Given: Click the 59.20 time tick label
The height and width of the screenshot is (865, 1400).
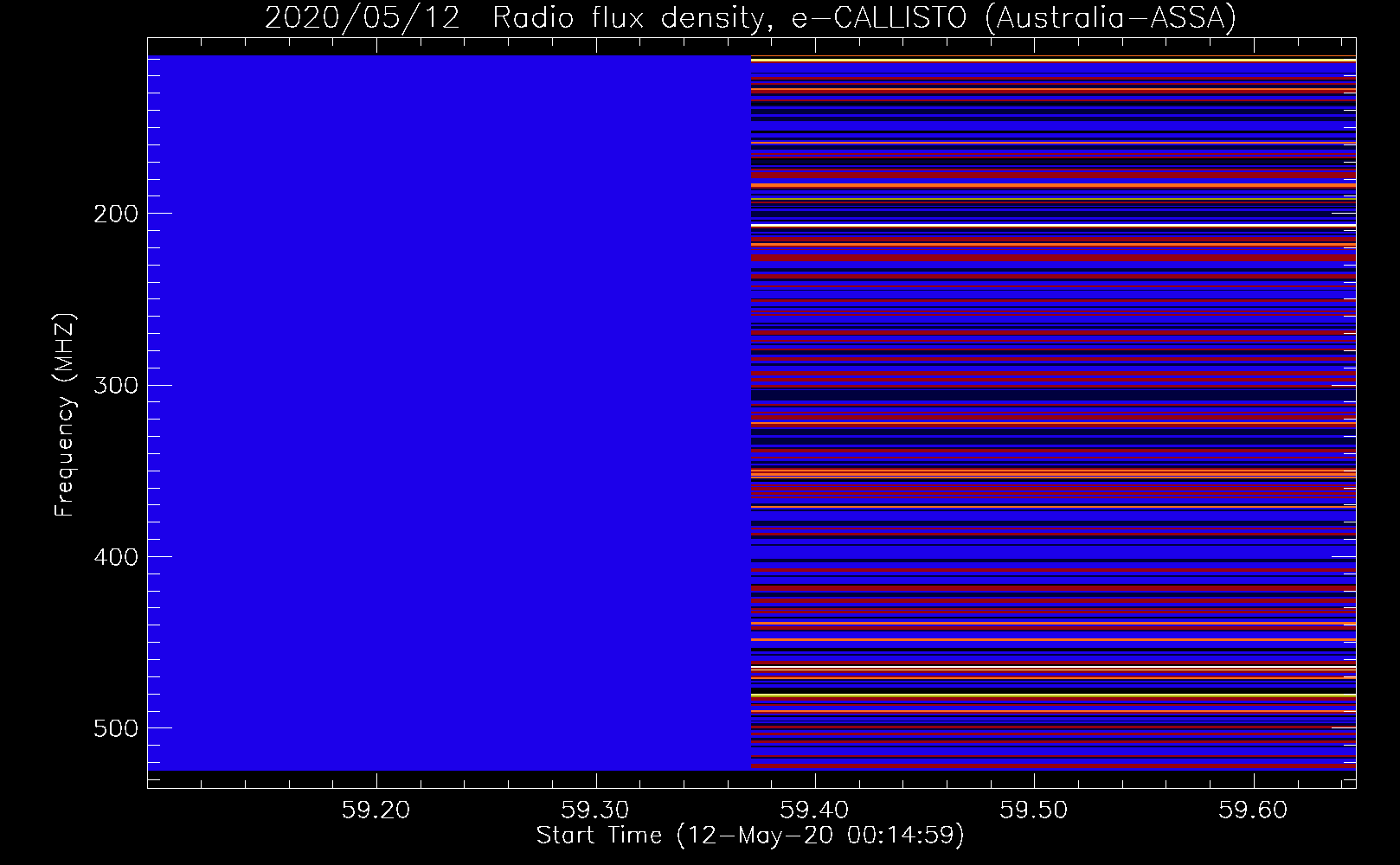Looking at the screenshot, I should 376,810.
